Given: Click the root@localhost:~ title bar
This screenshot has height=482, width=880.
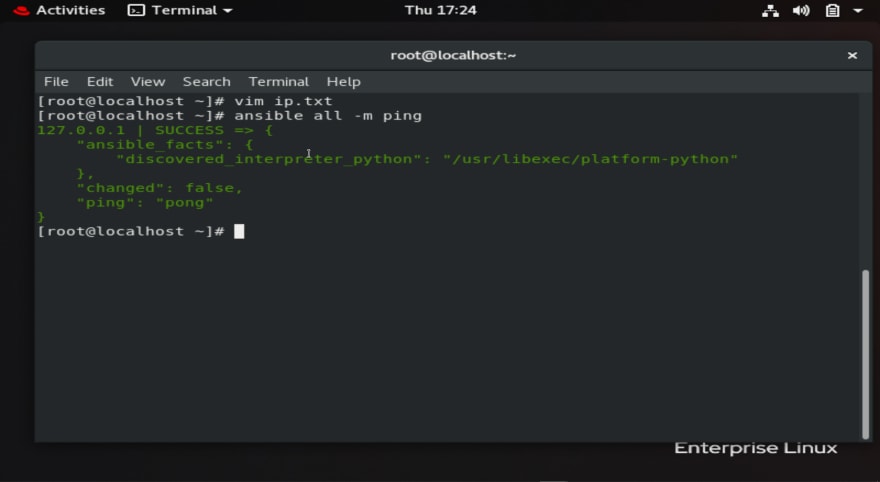Looking at the screenshot, I should click(x=453, y=56).
